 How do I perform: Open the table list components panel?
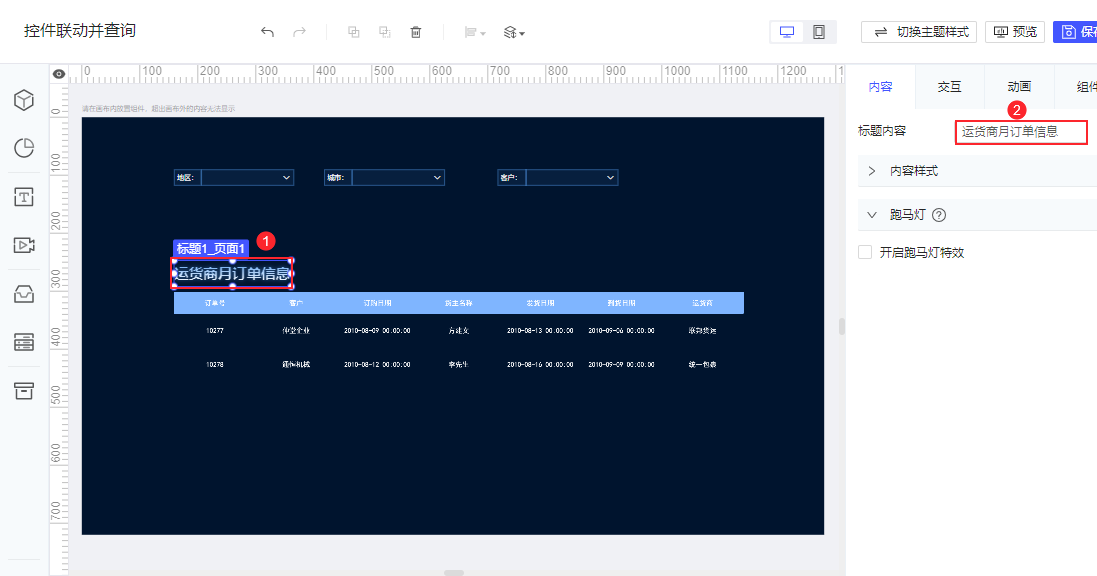tap(24, 342)
